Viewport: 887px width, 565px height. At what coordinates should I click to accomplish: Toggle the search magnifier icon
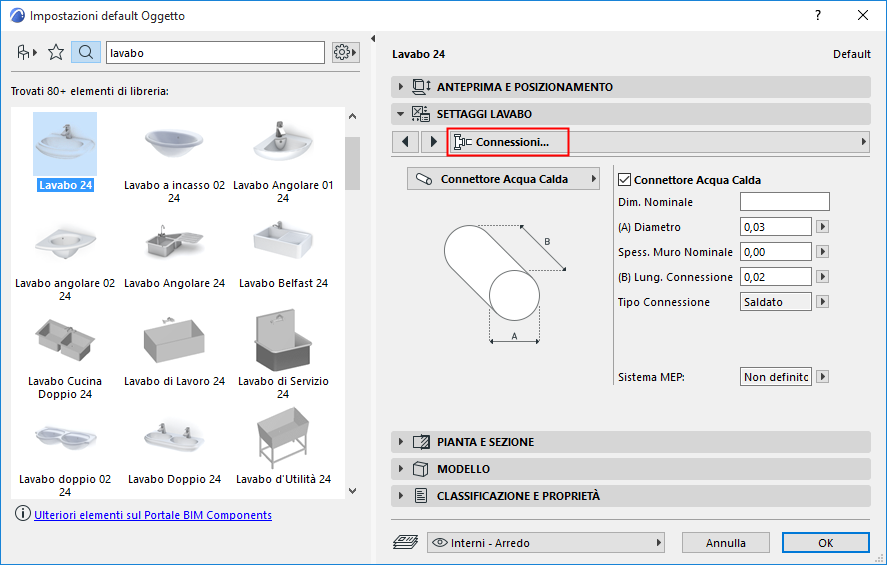86,53
